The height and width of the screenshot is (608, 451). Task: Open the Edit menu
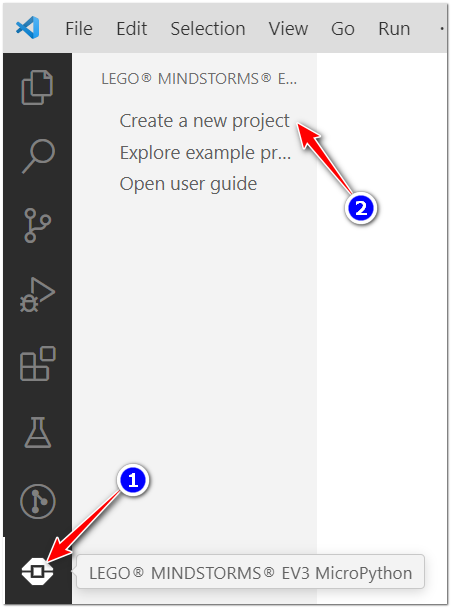tap(131, 29)
